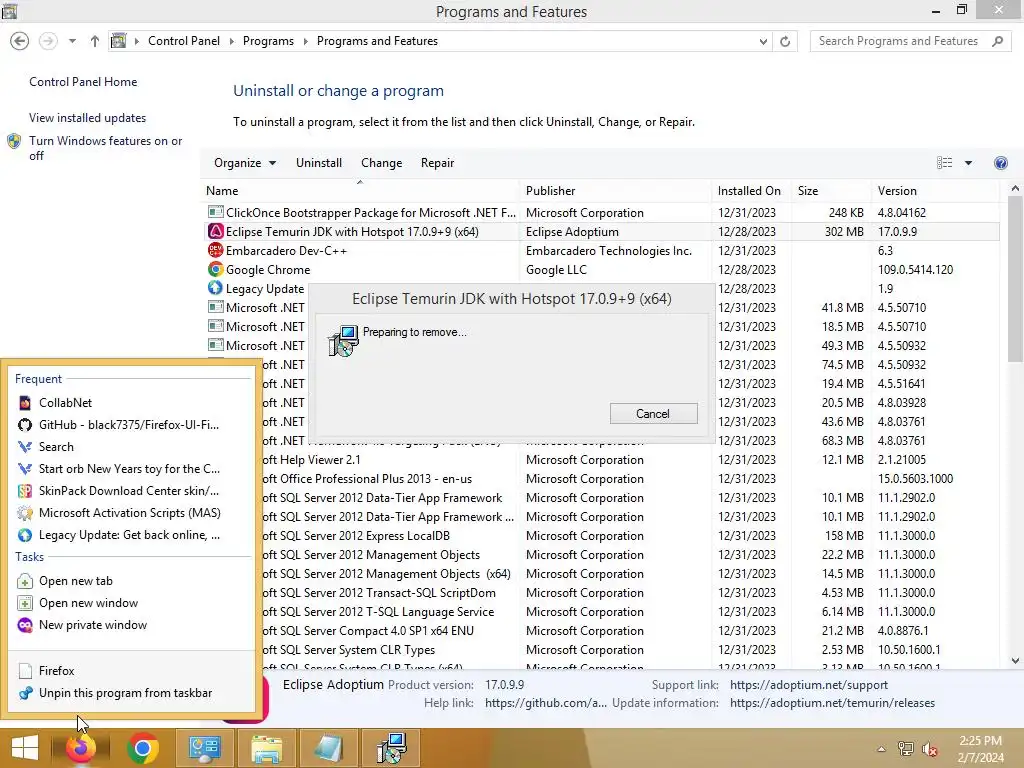Screen dimensions: 1024x768
Task: Open the Organize dropdown menu
Action: click(x=245, y=163)
